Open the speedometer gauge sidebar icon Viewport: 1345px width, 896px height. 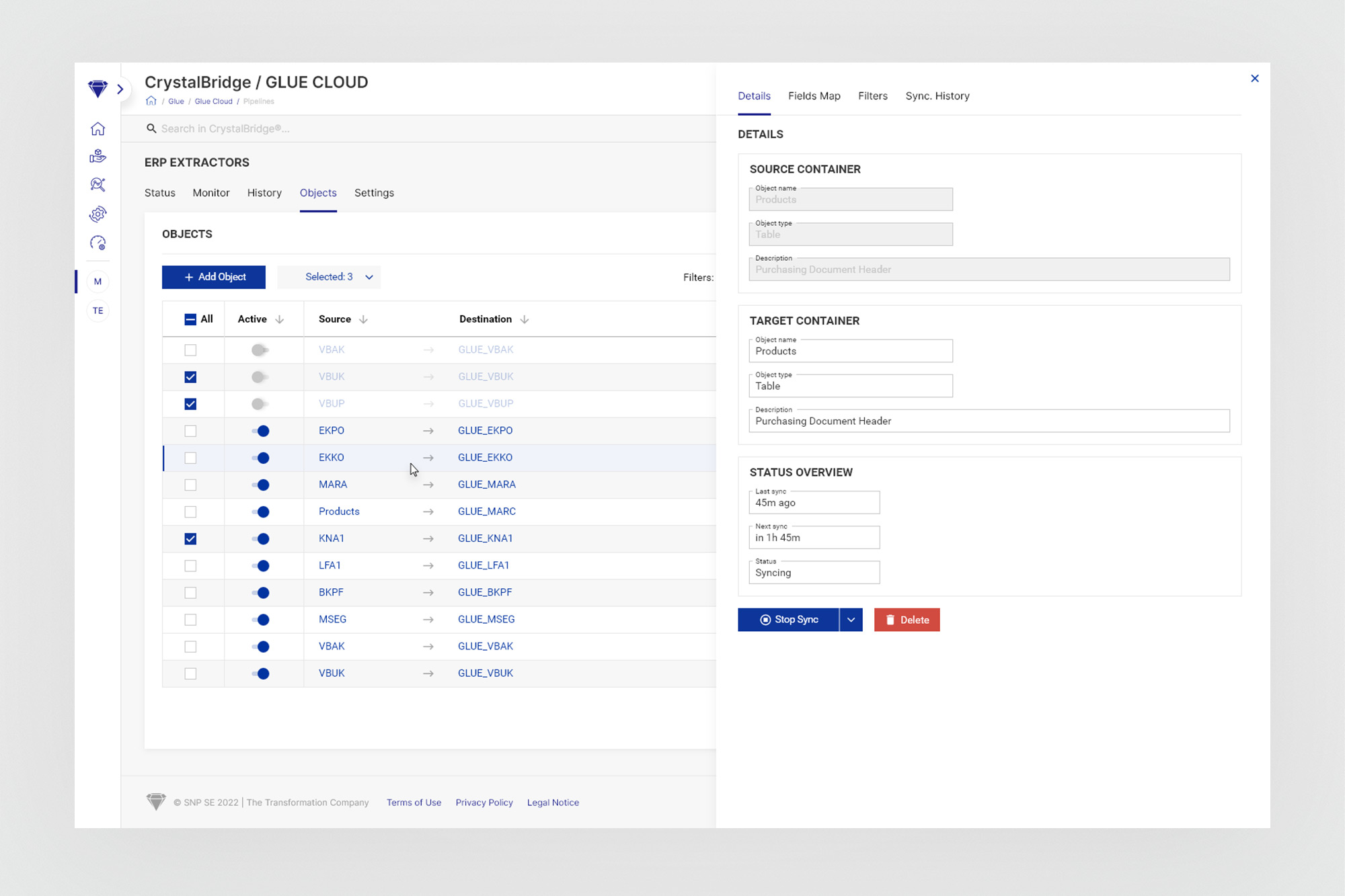(x=98, y=243)
